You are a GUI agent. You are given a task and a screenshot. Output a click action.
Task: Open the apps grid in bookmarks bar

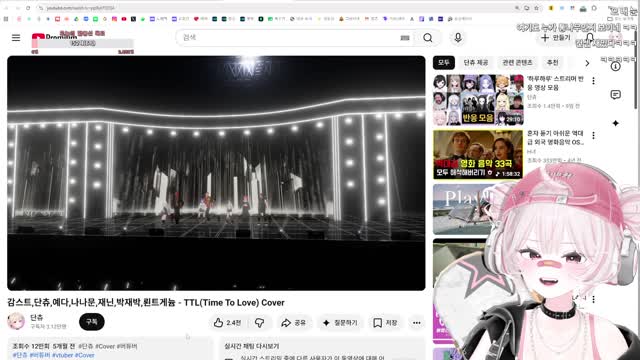pyautogui.click(x=6, y=19)
